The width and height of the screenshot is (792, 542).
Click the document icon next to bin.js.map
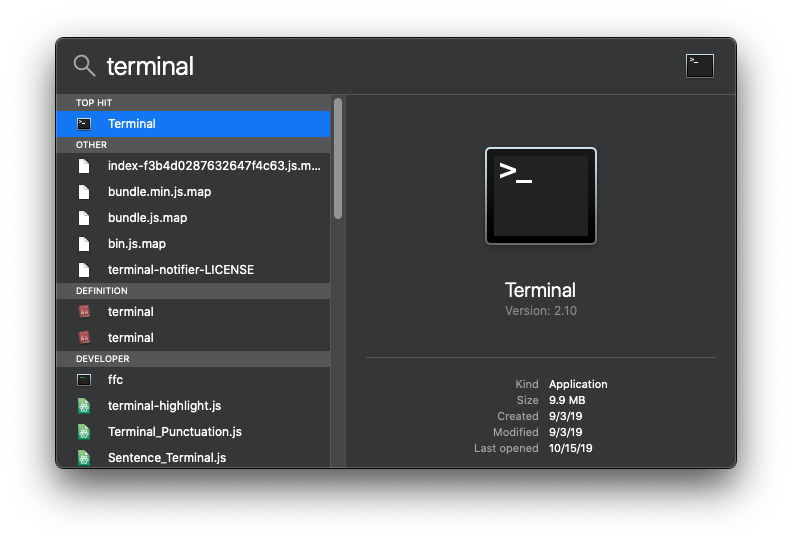coord(84,244)
